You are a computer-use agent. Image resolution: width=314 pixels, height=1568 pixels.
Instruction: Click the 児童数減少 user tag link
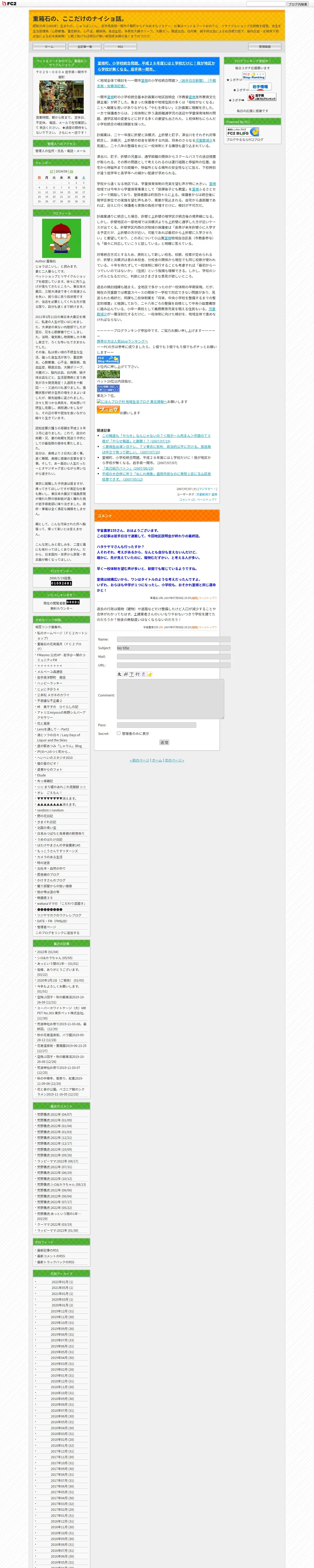click(203, 494)
